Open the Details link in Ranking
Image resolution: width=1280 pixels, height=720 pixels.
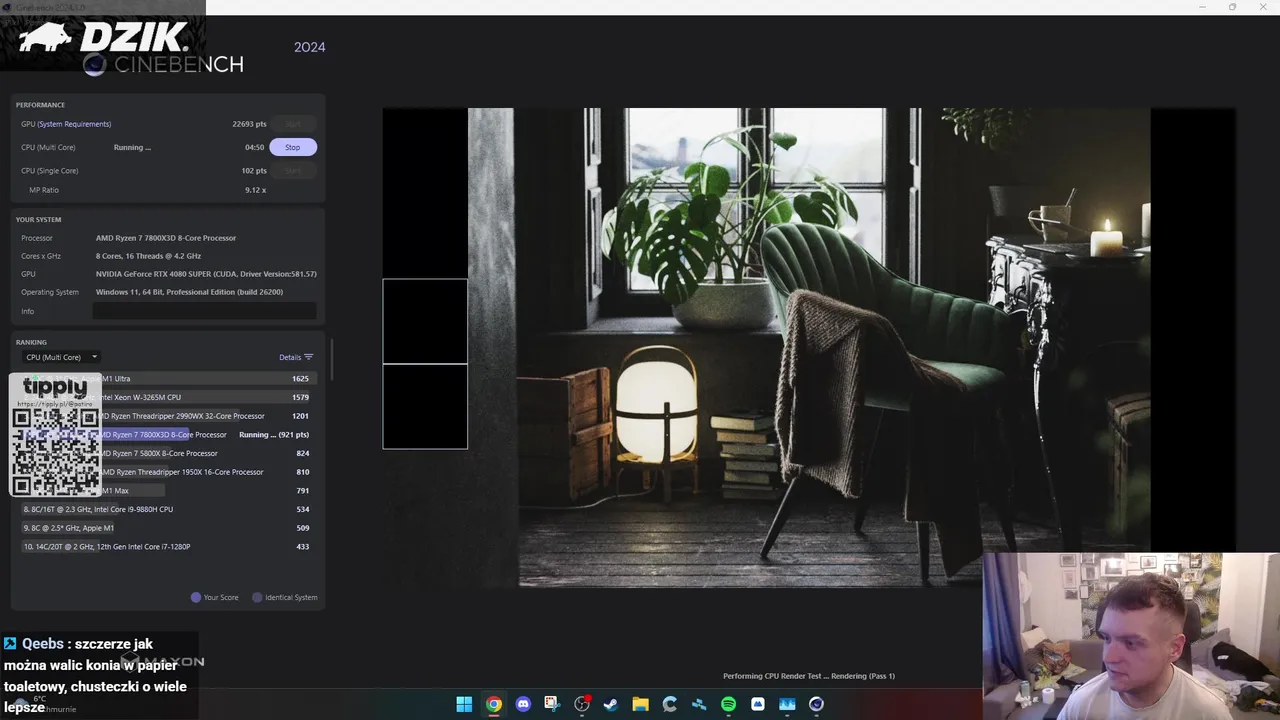(290, 357)
